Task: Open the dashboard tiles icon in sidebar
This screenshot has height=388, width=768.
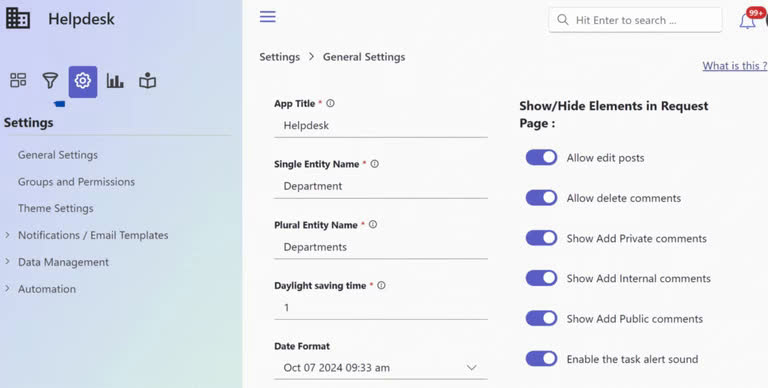Action: point(18,80)
